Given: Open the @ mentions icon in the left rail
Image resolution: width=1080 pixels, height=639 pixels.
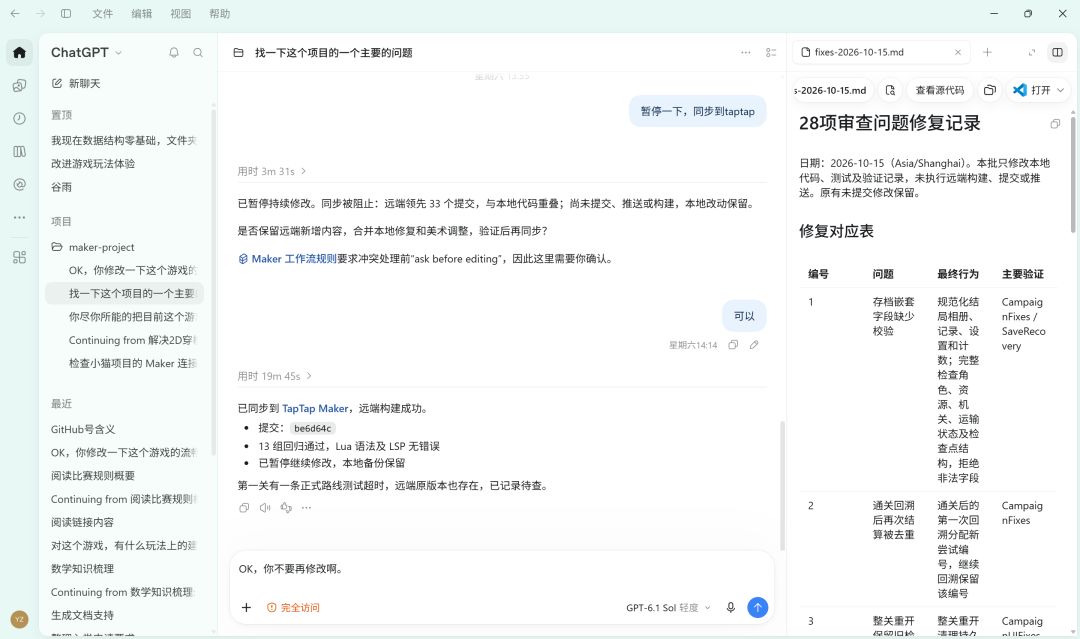Looking at the screenshot, I should [19, 185].
